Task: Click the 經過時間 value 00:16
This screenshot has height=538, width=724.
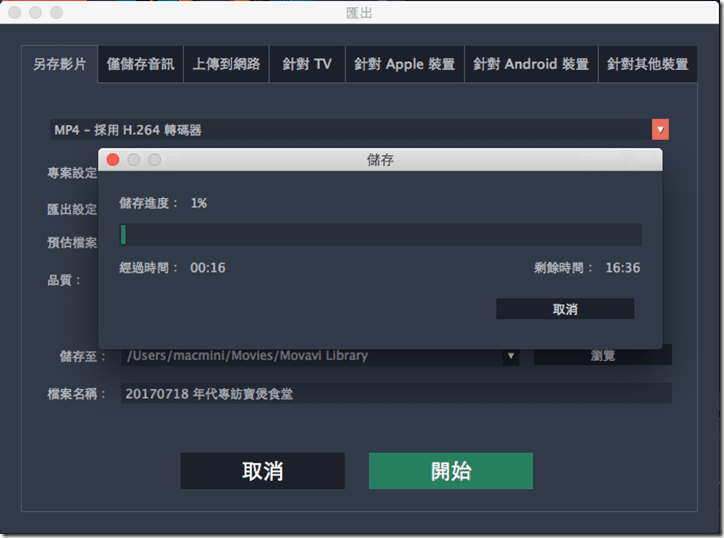Action: coord(208,268)
